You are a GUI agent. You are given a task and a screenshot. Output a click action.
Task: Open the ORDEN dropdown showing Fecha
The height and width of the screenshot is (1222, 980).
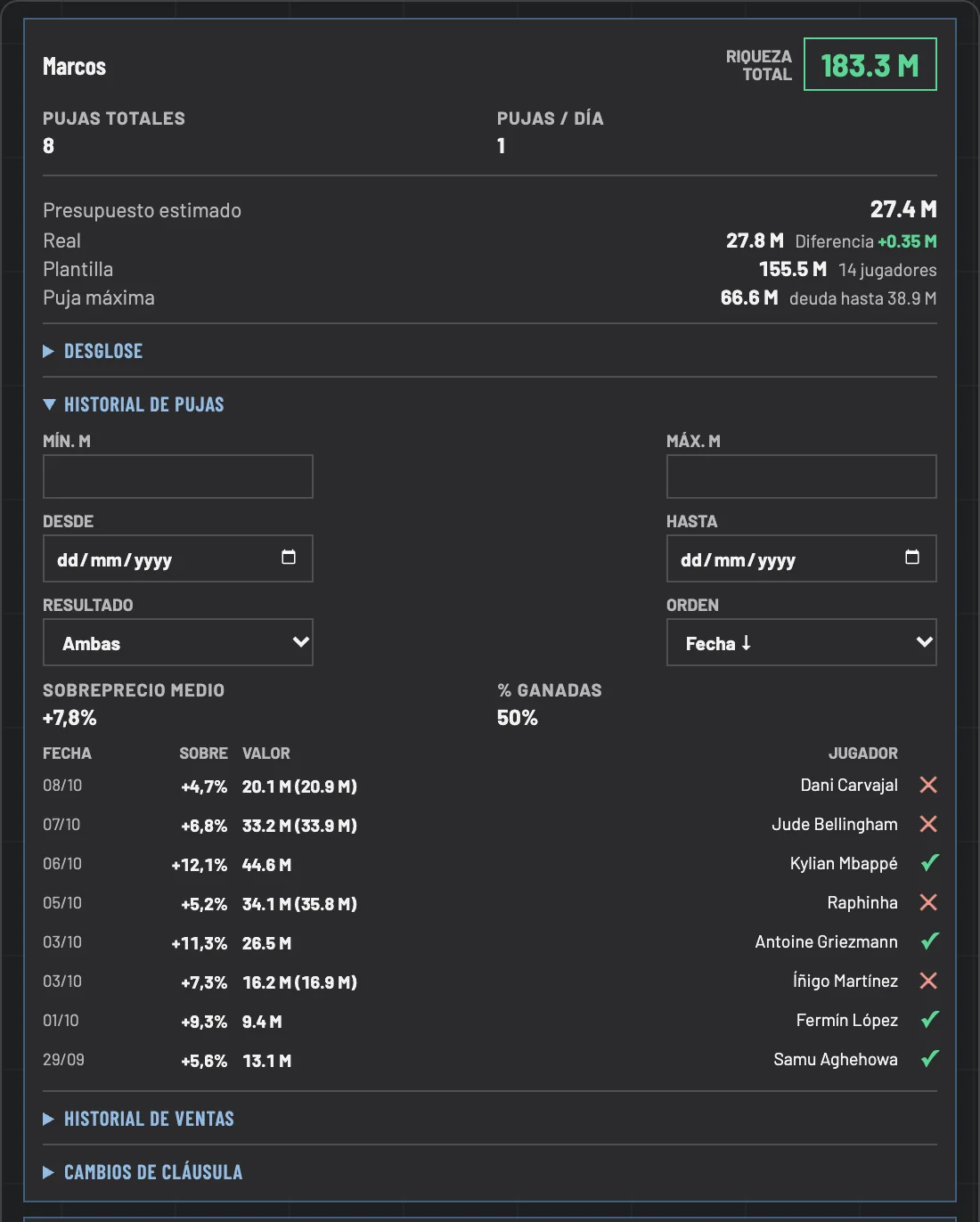pos(802,642)
